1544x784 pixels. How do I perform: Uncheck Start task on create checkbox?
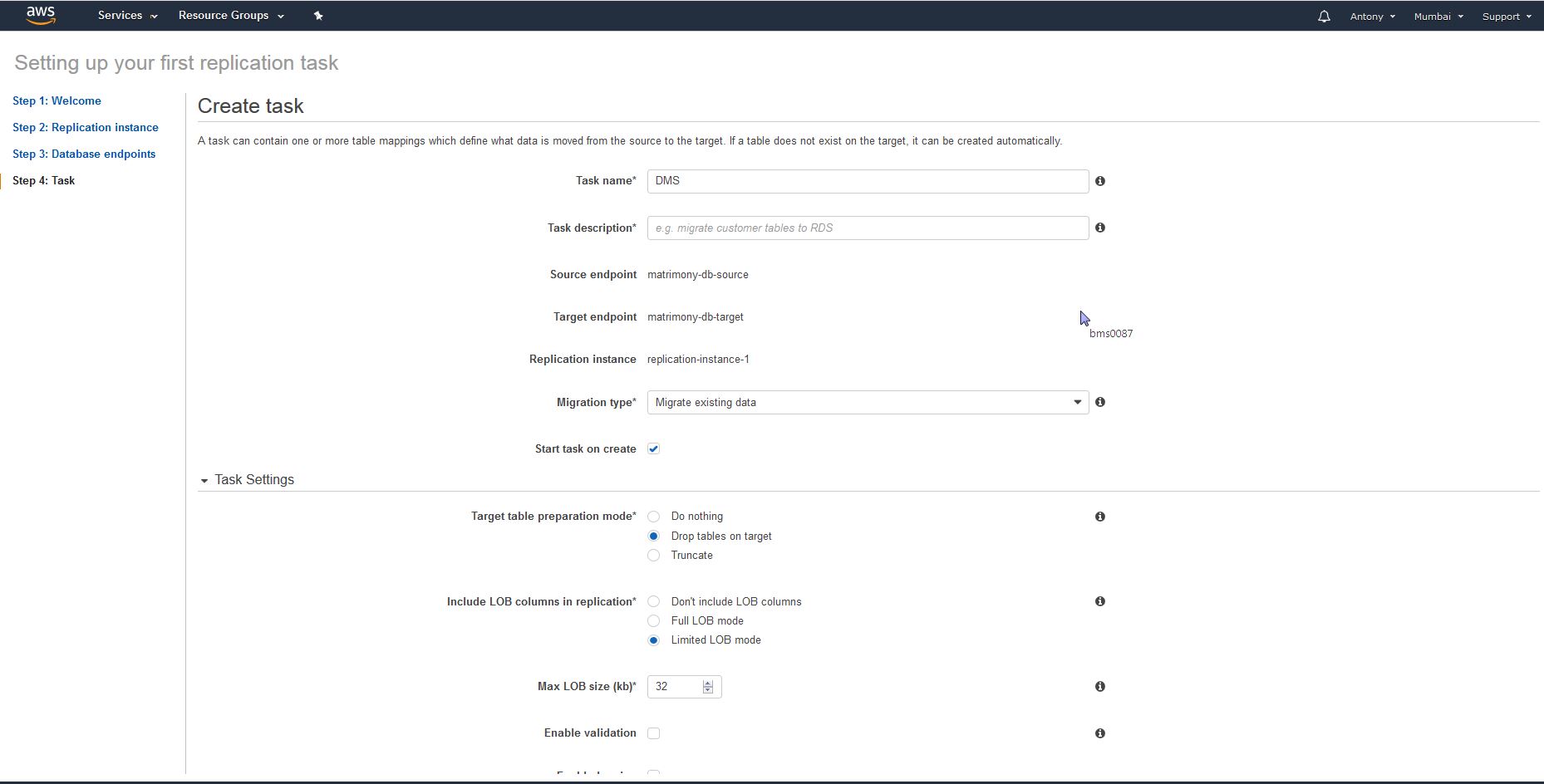coord(654,449)
